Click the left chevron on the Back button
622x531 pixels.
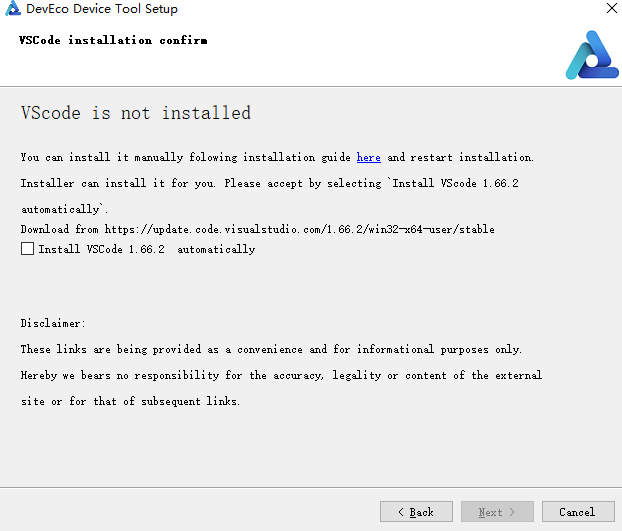(401, 512)
